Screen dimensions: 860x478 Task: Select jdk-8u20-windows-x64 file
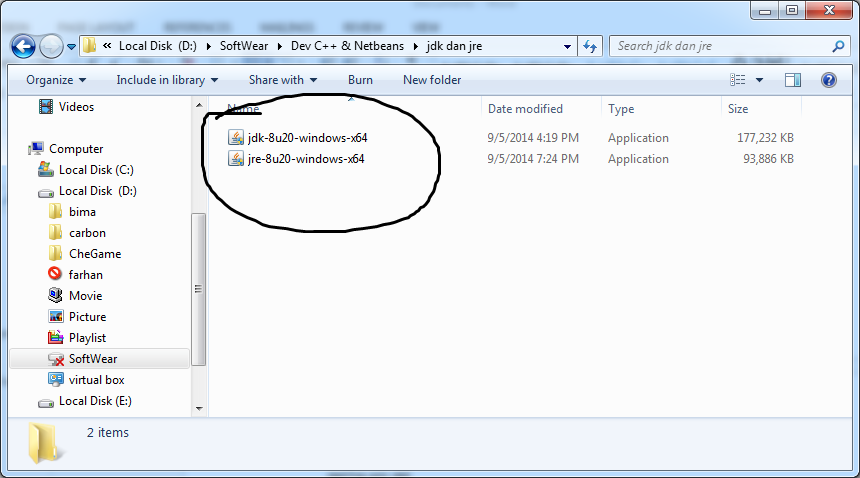pos(307,138)
